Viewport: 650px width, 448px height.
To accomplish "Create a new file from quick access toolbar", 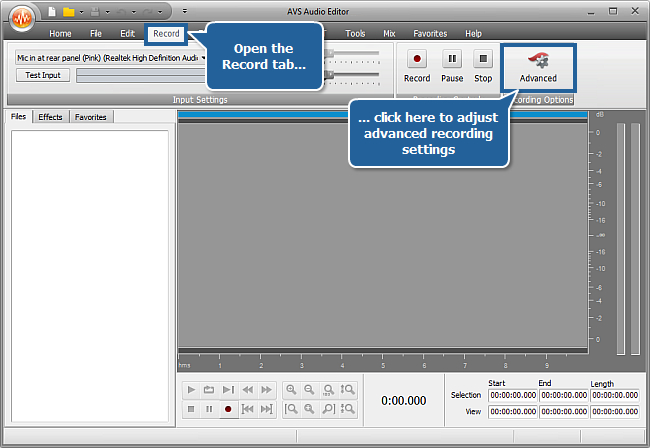I will tap(52, 12).
